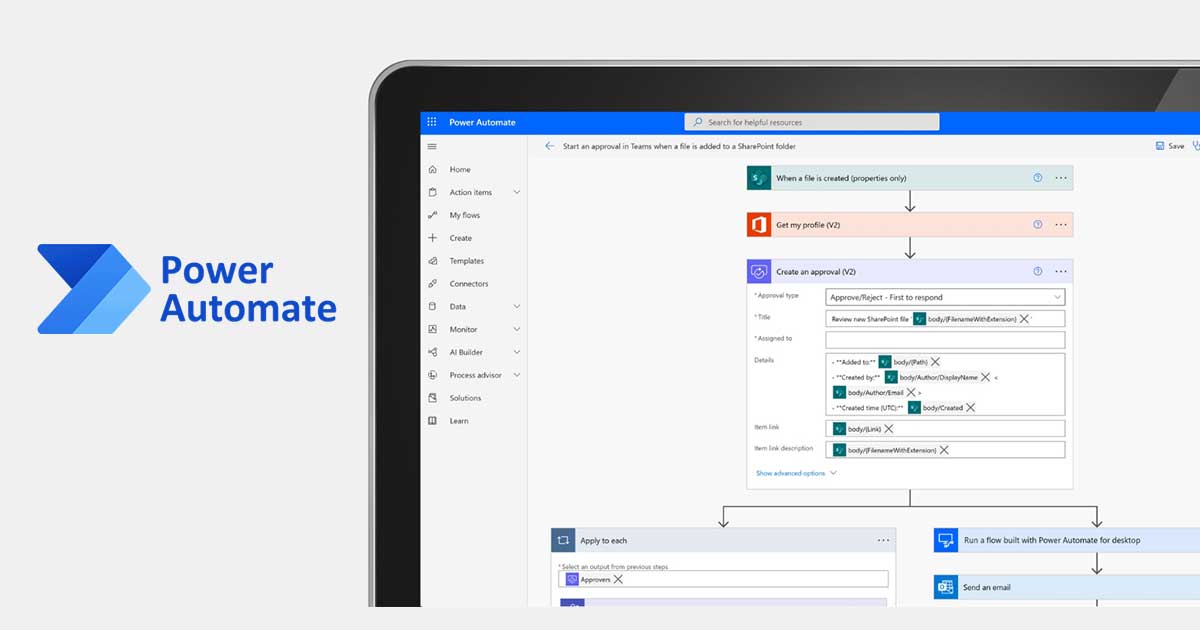Image resolution: width=1200 pixels, height=630 pixels.
Task: Expand Run a flow built with Power Automate
Action: click(x=1067, y=540)
